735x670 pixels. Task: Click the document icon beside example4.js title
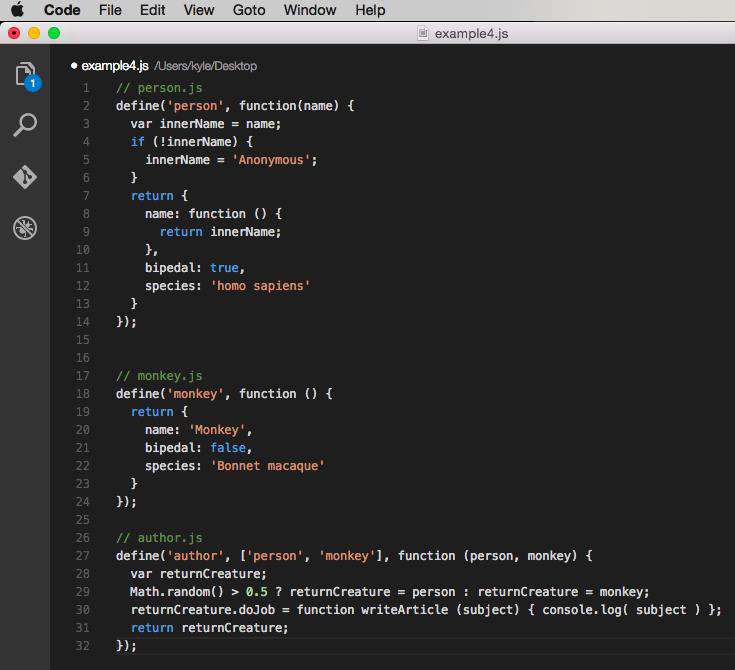point(423,33)
